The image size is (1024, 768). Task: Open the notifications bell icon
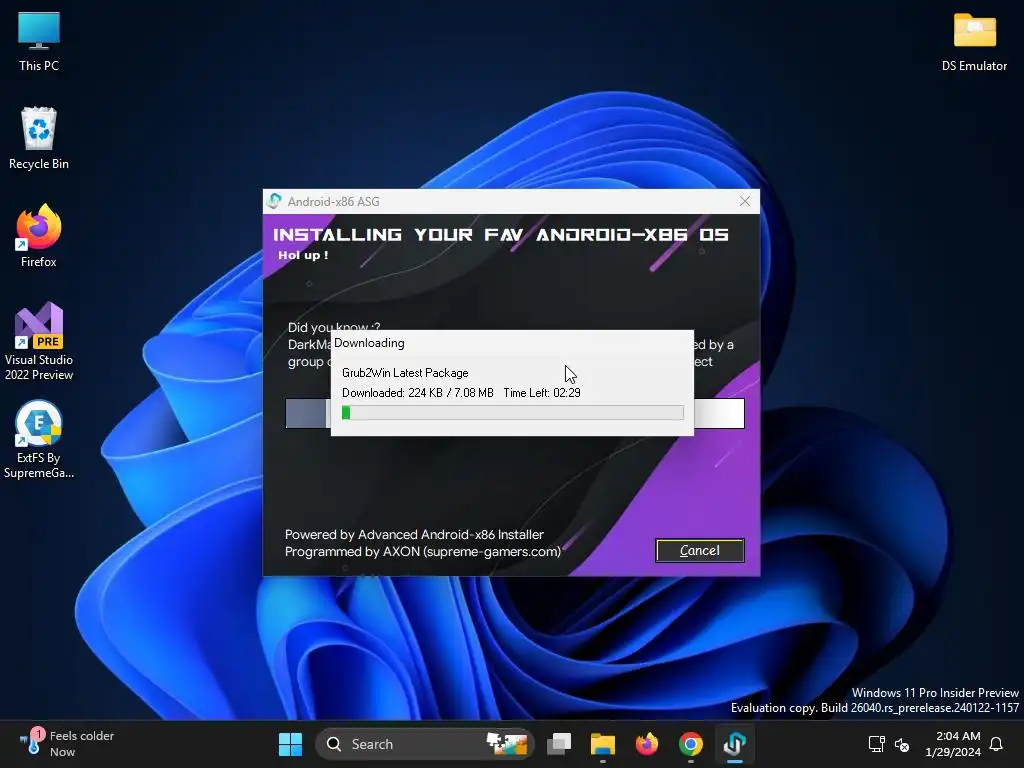[997, 744]
